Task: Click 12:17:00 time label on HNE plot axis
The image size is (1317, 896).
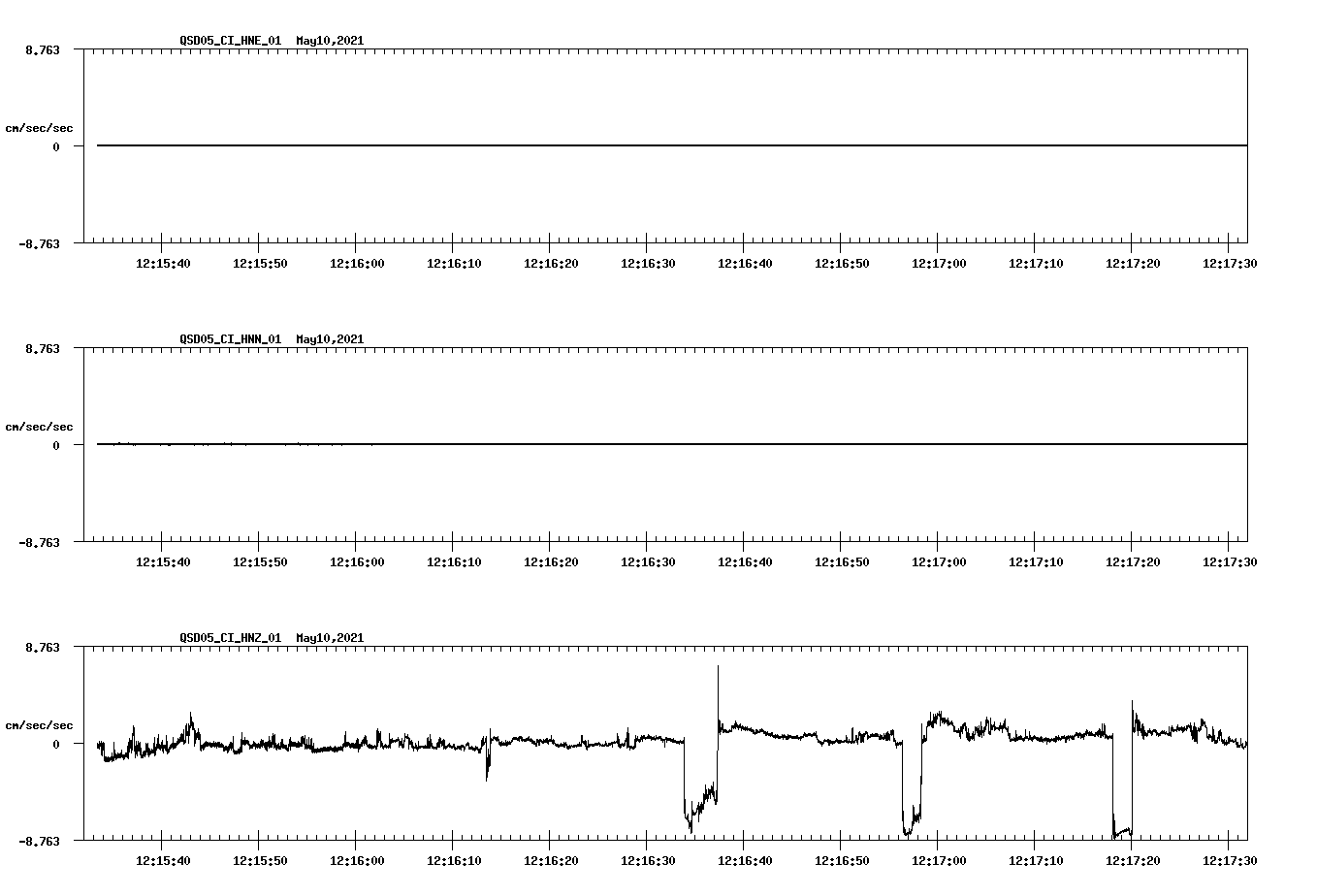Action: tap(939, 263)
